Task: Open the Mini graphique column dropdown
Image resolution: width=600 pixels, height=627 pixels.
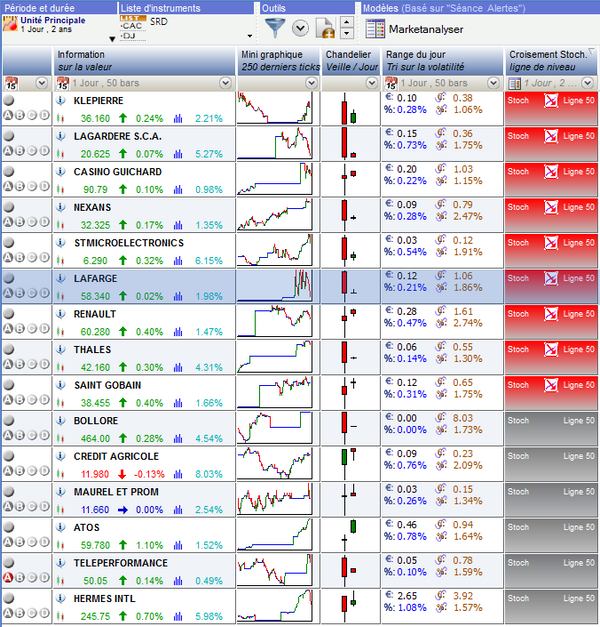Action: click(x=311, y=83)
